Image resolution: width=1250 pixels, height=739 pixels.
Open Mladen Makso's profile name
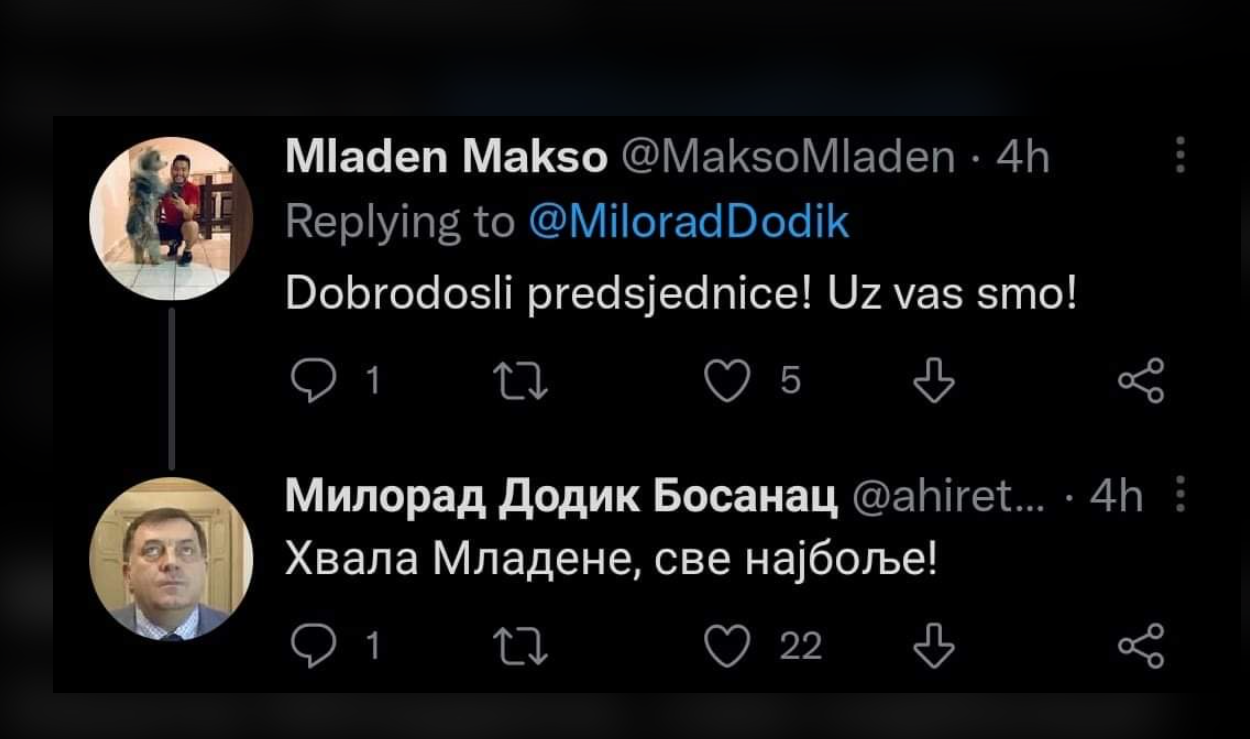[446, 157]
